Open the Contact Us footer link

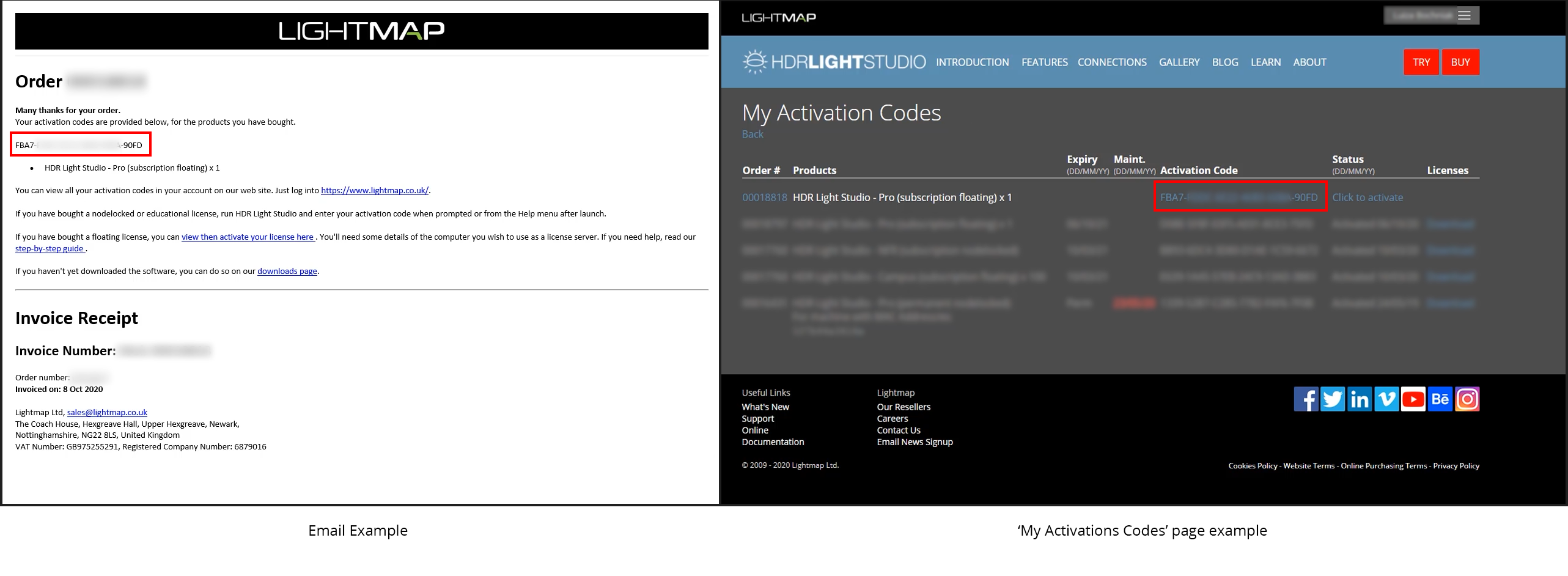(899, 430)
